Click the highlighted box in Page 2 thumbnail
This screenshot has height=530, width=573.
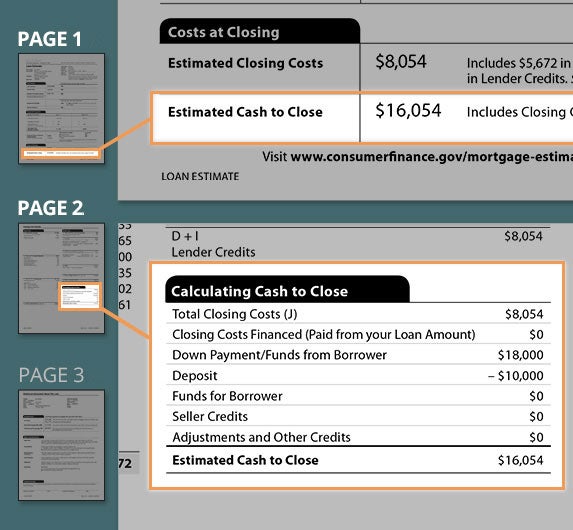pos(79,296)
